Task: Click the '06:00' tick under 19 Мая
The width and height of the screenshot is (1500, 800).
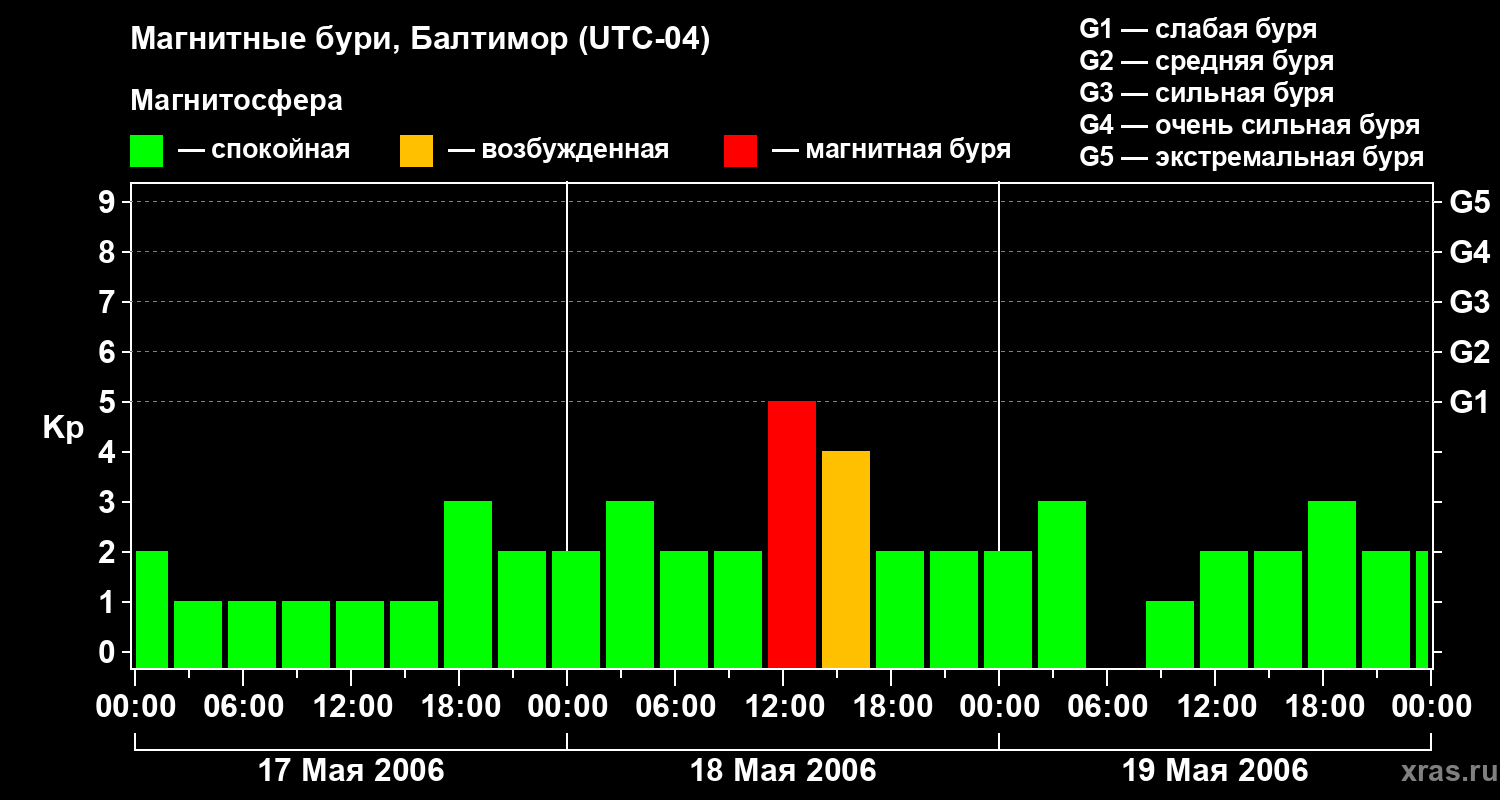Action: pyautogui.click(x=1107, y=707)
